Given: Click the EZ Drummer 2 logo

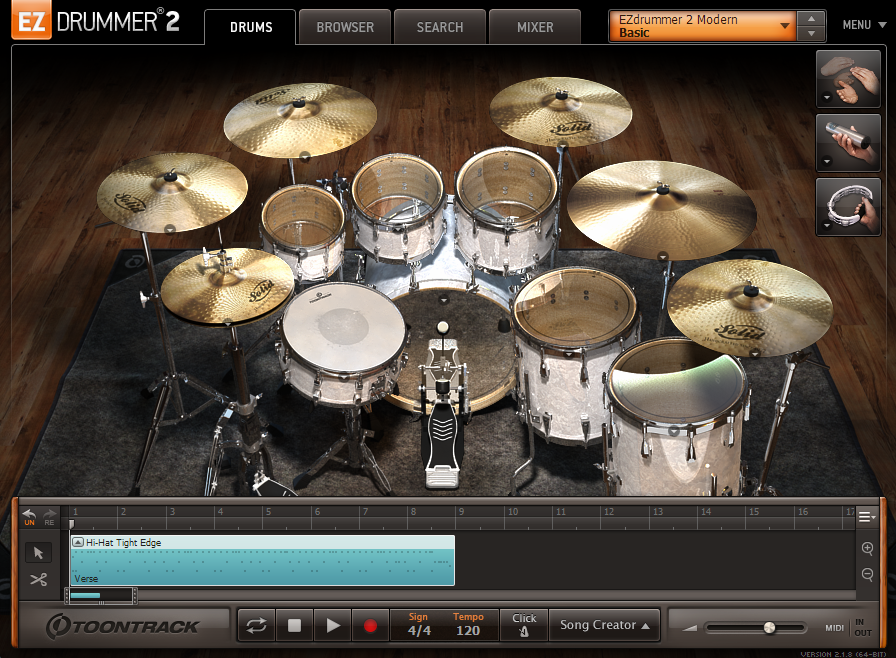Looking at the screenshot, I should click(x=96, y=21).
